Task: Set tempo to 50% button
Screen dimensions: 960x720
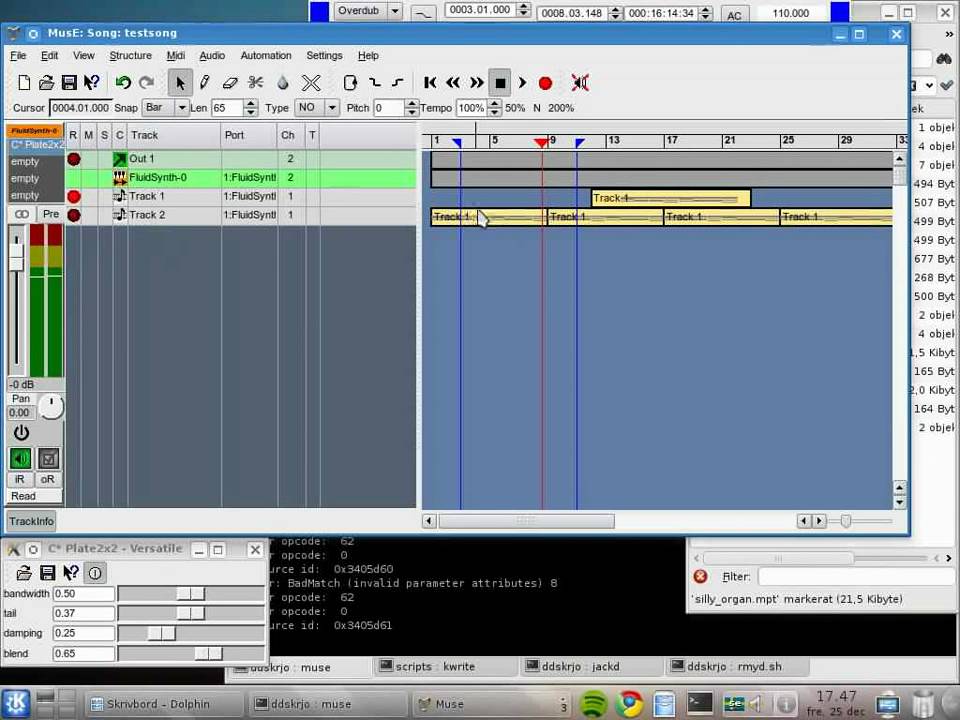Action: coord(515,108)
